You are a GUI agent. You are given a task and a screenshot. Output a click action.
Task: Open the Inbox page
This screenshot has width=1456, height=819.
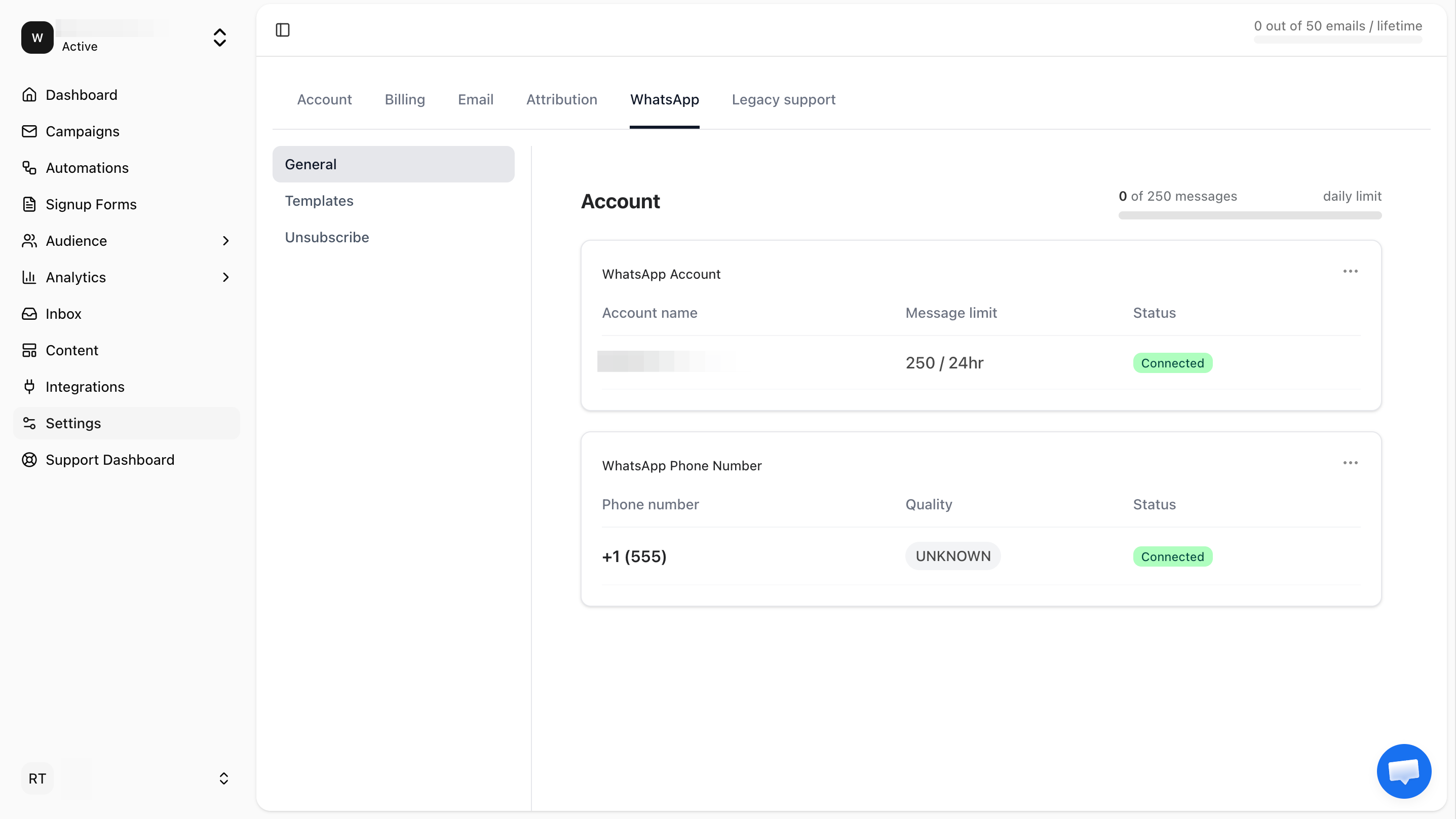click(x=63, y=313)
